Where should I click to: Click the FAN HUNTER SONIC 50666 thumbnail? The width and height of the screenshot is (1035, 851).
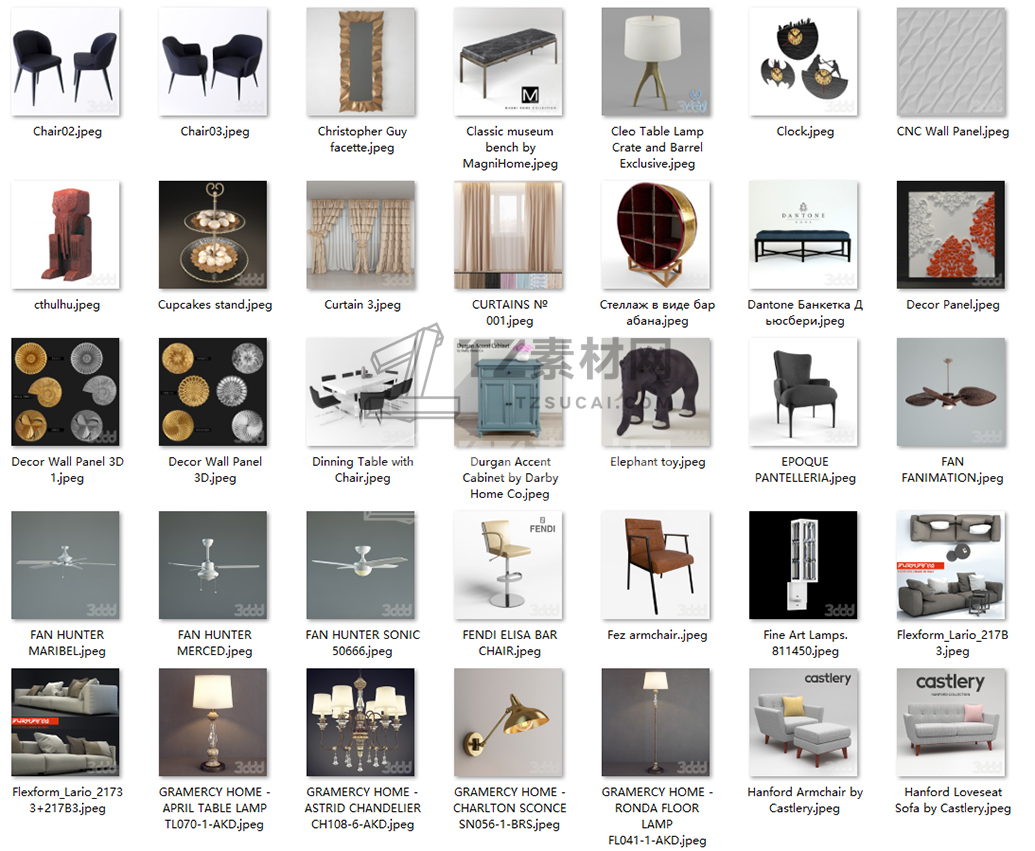pyautogui.click(x=360, y=564)
